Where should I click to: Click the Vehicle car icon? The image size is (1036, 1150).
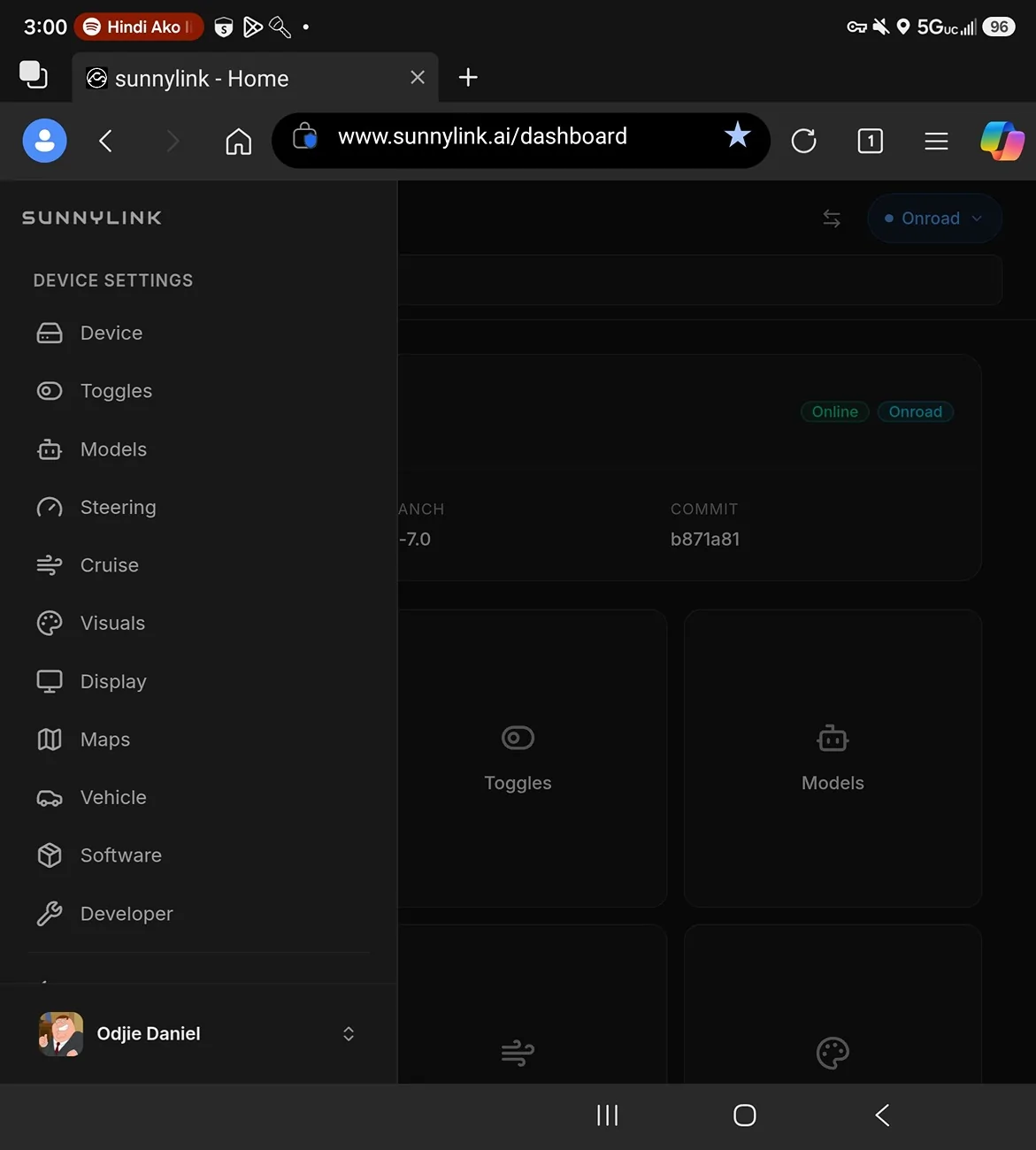(50, 798)
